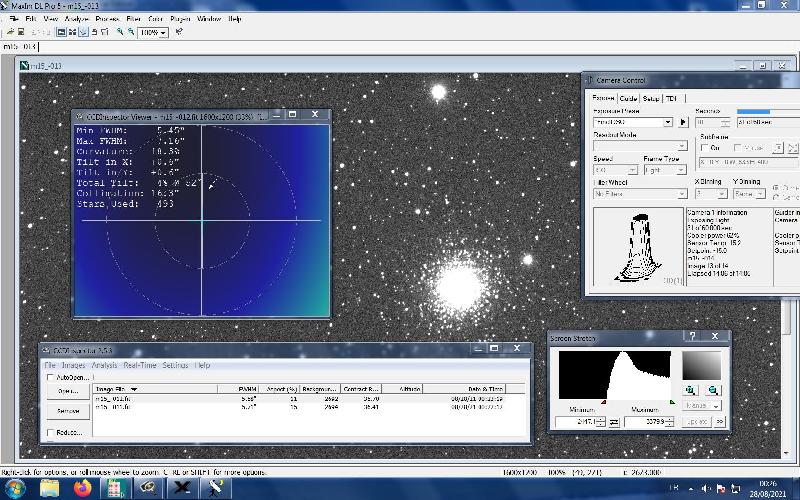Click zoom in icon in Screen Stretch
Image resolution: width=800 pixels, height=500 pixels.
coord(690,390)
